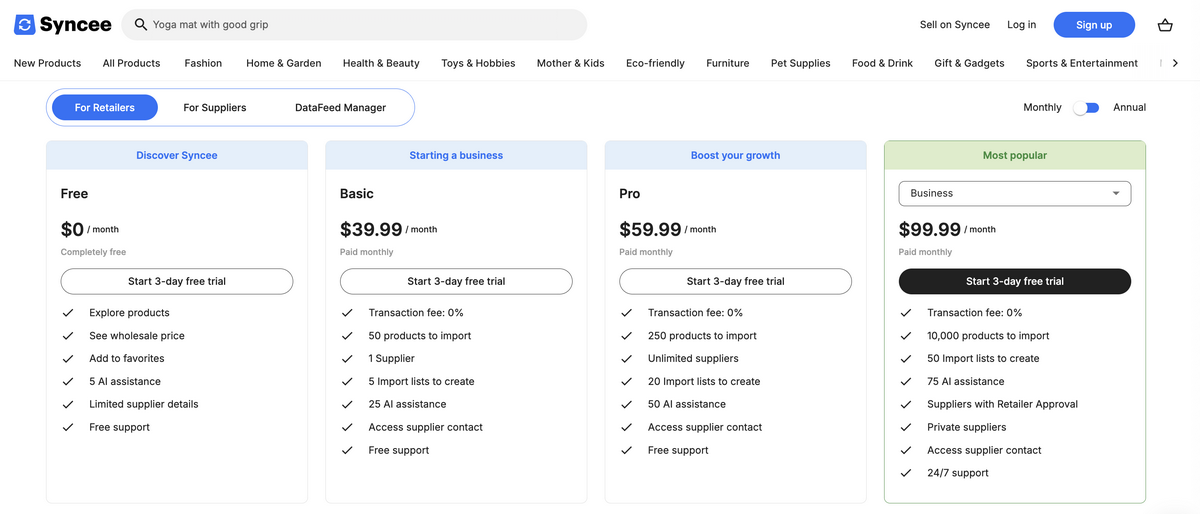
Task: Click checkmark beside 20 Import lists
Action: tap(626, 381)
